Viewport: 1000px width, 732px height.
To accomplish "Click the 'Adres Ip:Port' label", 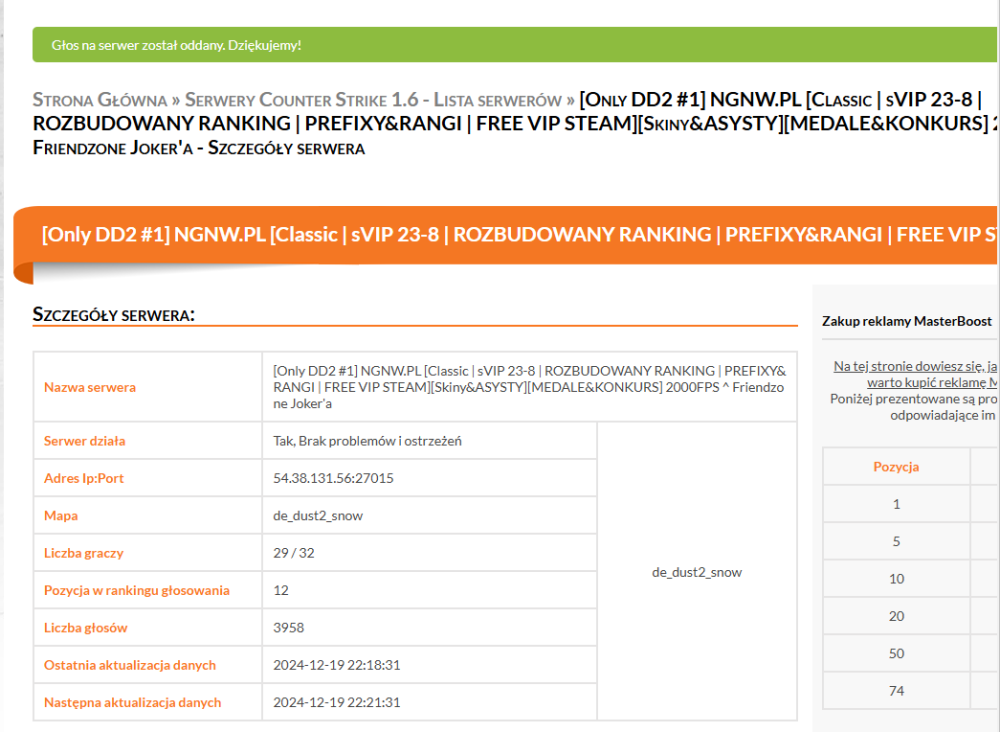I will click(84, 478).
